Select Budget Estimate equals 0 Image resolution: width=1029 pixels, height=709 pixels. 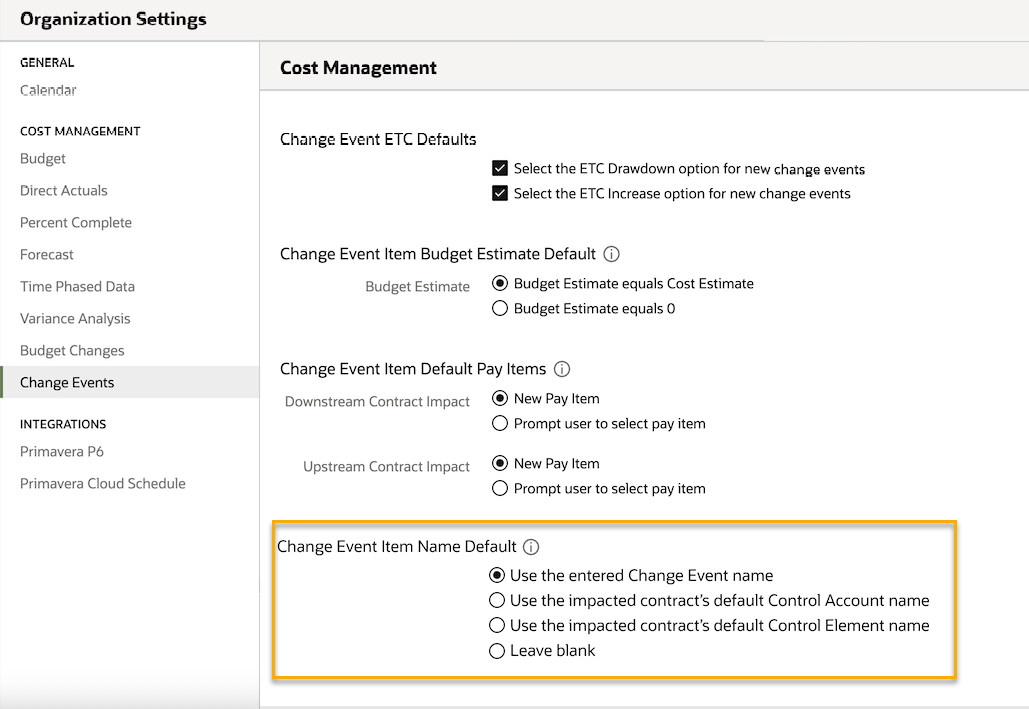(501, 309)
